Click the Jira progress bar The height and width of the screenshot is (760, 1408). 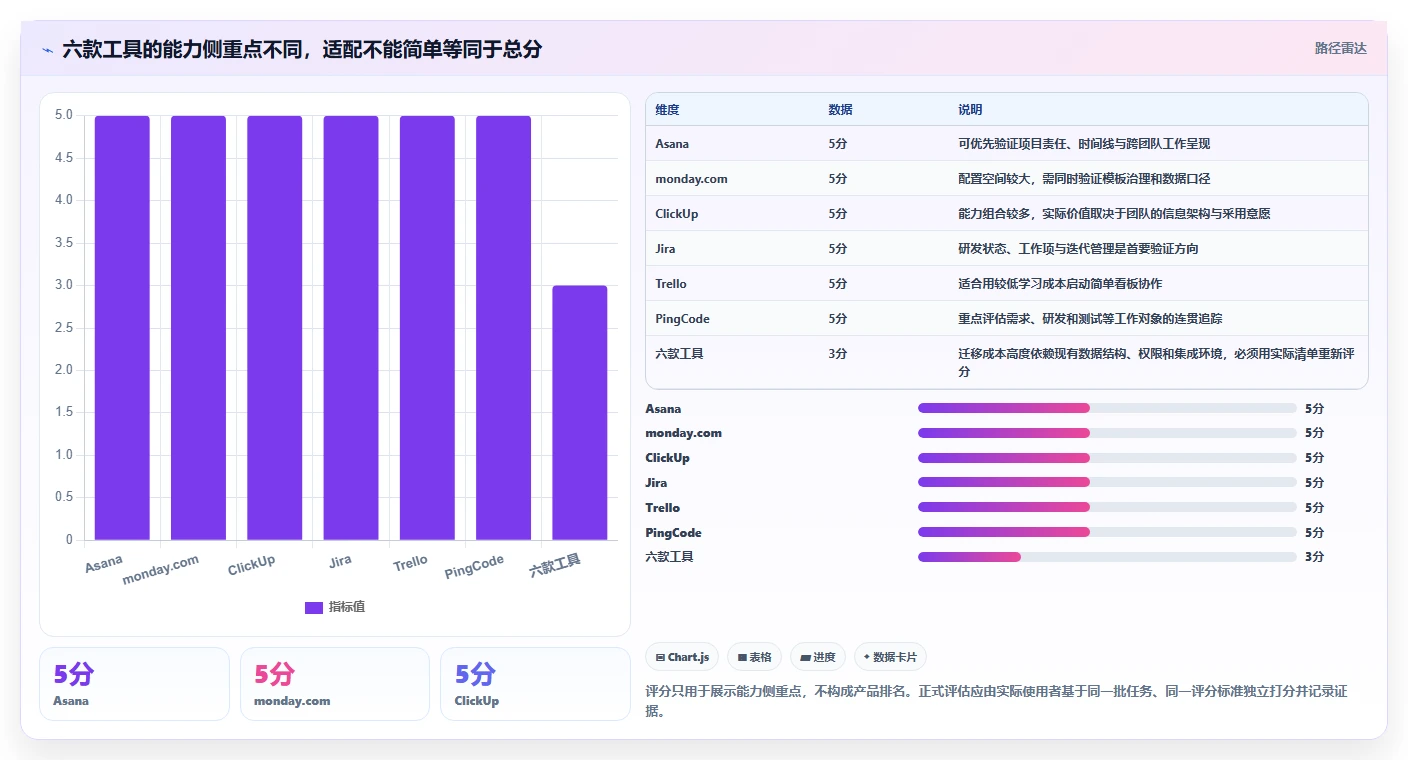click(x=1107, y=482)
